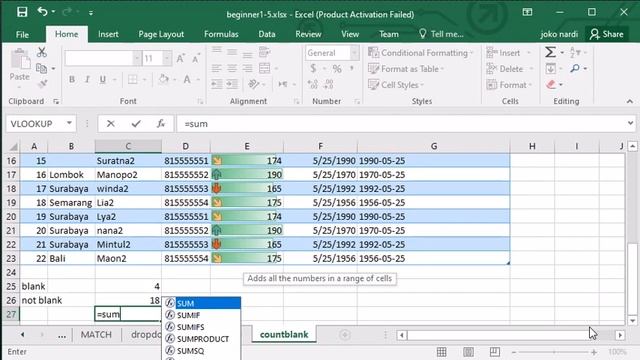Click the Cut scissors icon

click(x=42, y=52)
